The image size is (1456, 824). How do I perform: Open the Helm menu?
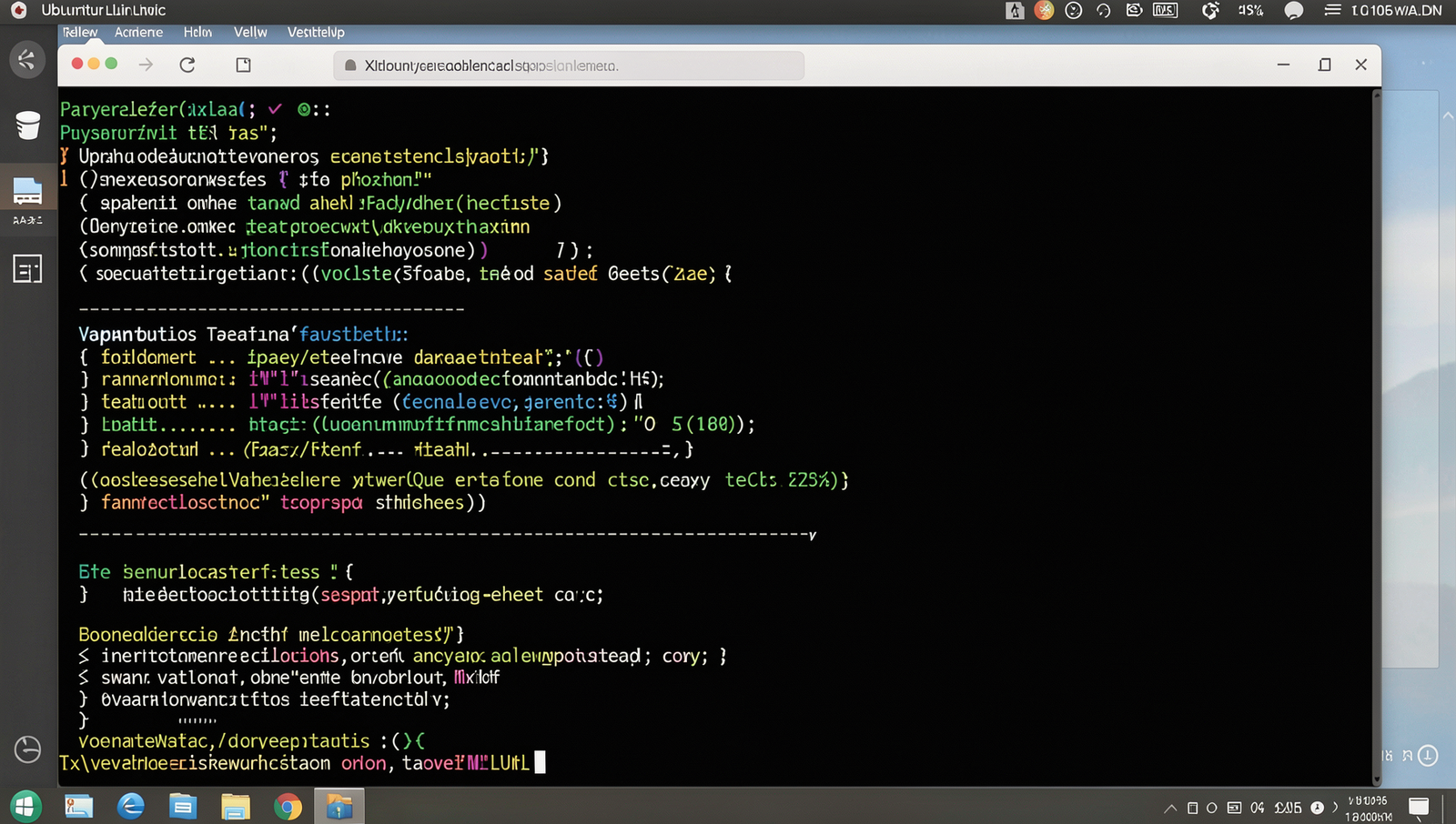(x=197, y=32)
